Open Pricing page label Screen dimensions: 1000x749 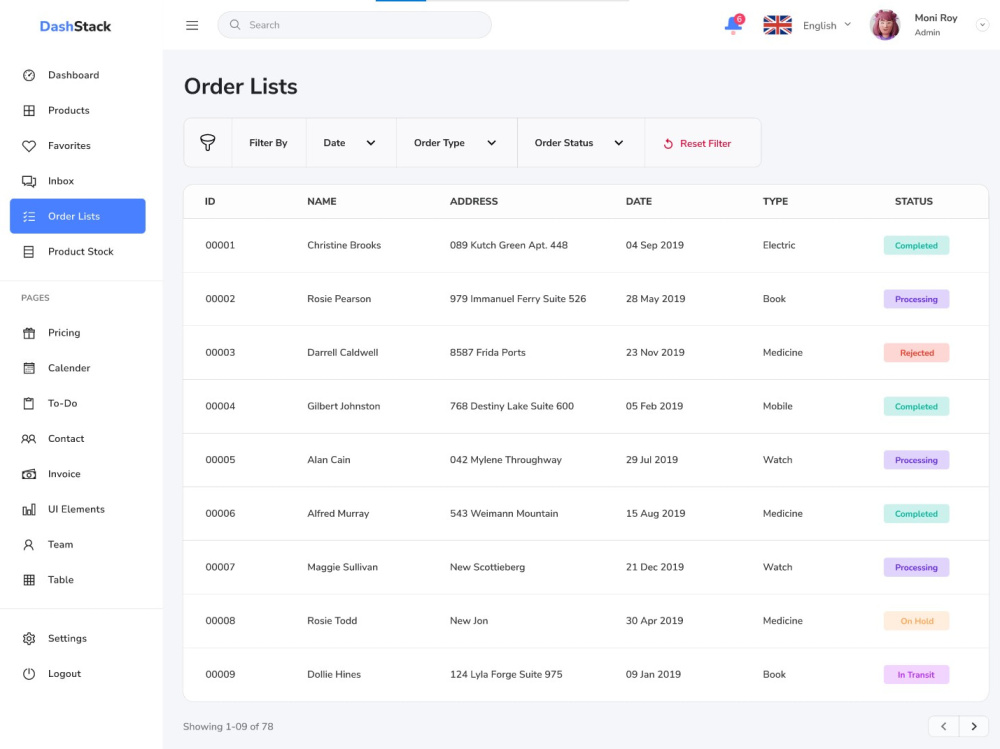click(64, 333)
